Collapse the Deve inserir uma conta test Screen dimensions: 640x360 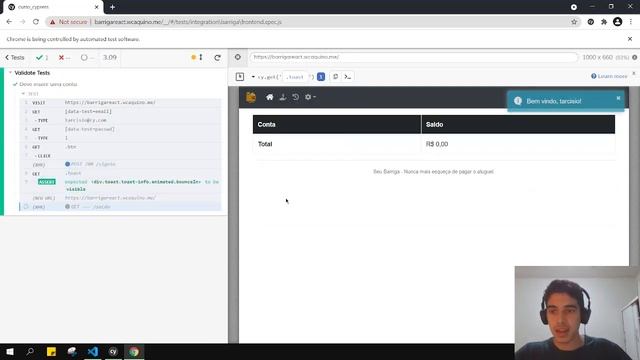(48, 84)
